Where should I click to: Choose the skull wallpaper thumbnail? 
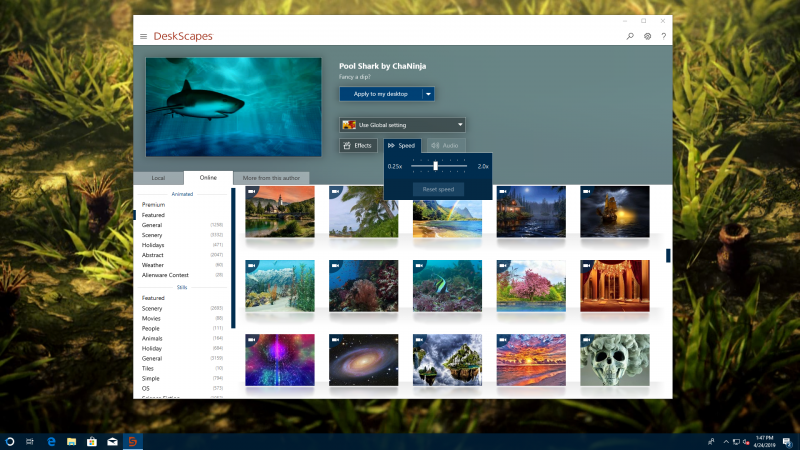[614, 359]
